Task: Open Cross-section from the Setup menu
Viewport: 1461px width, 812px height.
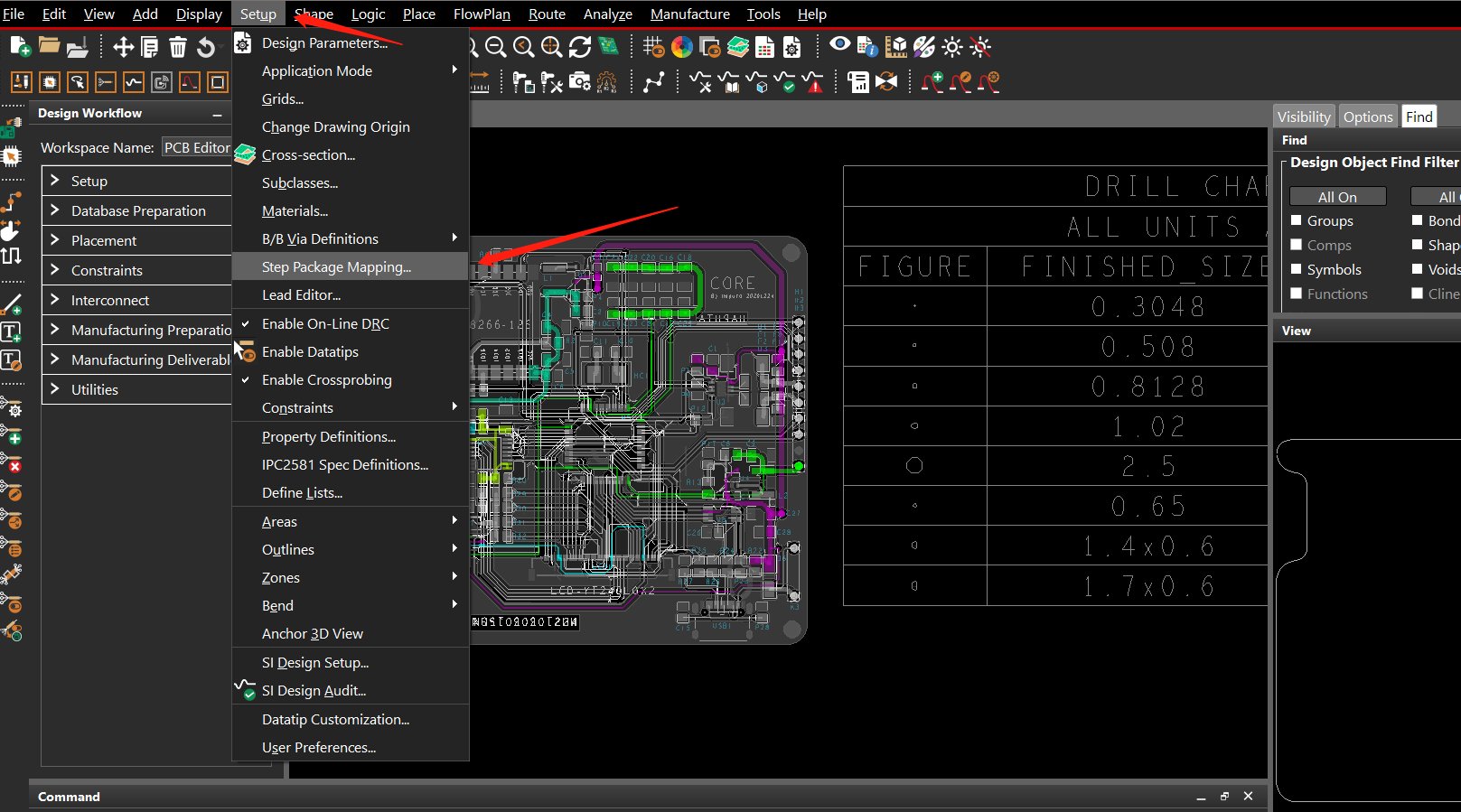Action: tap(351, 154)
